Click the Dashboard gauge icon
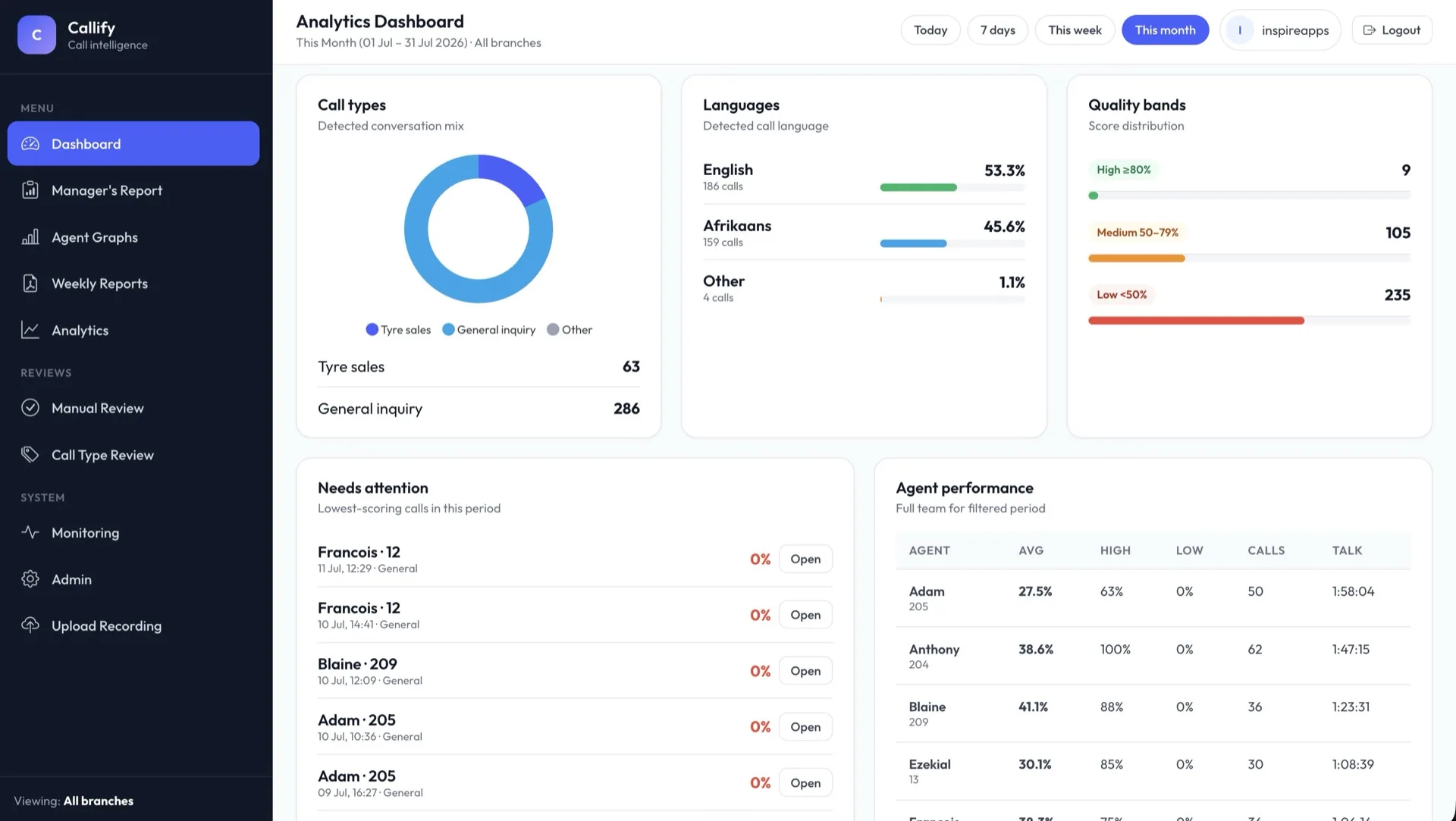Image resolution: width=1456 pixels, height=821 pixels. [x=30, y=143]
